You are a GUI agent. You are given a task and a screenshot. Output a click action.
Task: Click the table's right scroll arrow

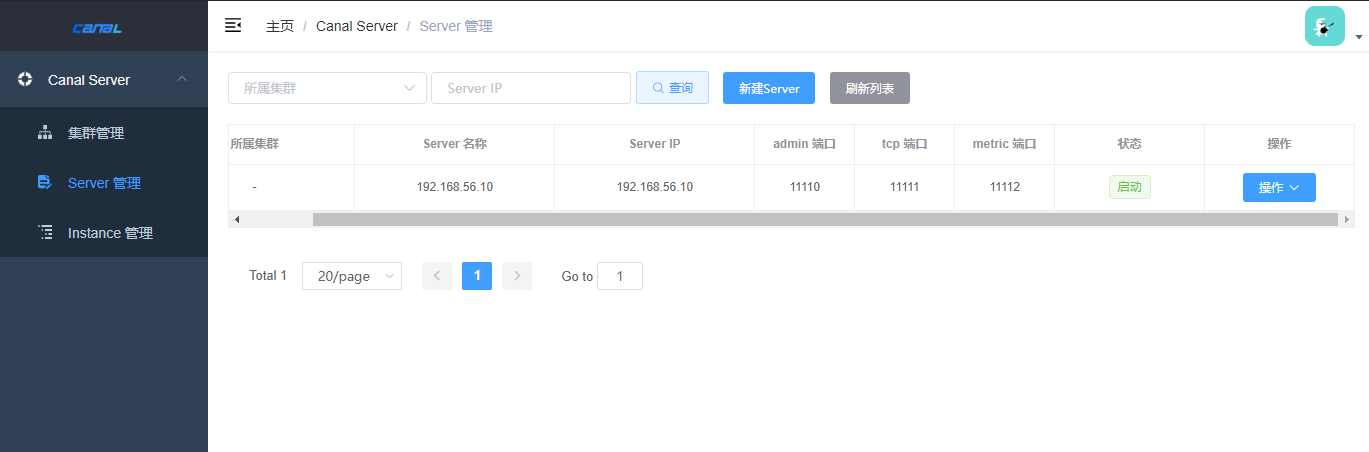pos(1346,219)
